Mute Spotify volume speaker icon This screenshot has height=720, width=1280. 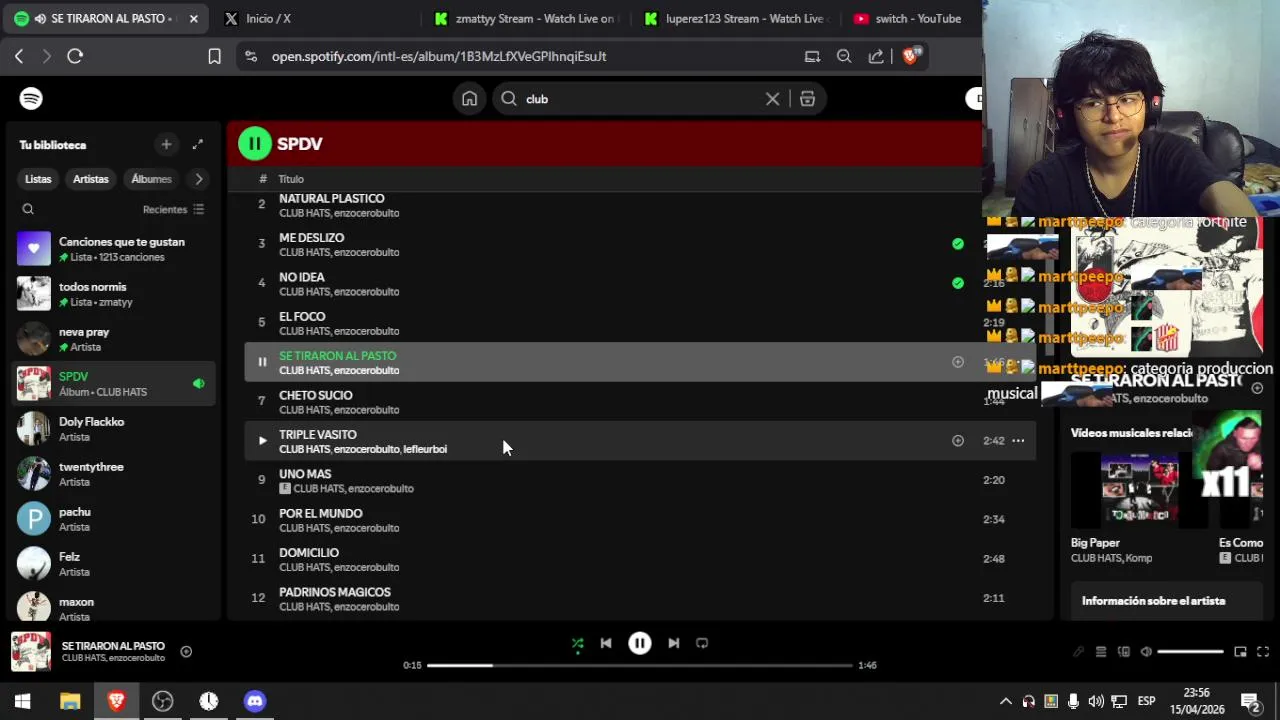tap(1146, 652)
